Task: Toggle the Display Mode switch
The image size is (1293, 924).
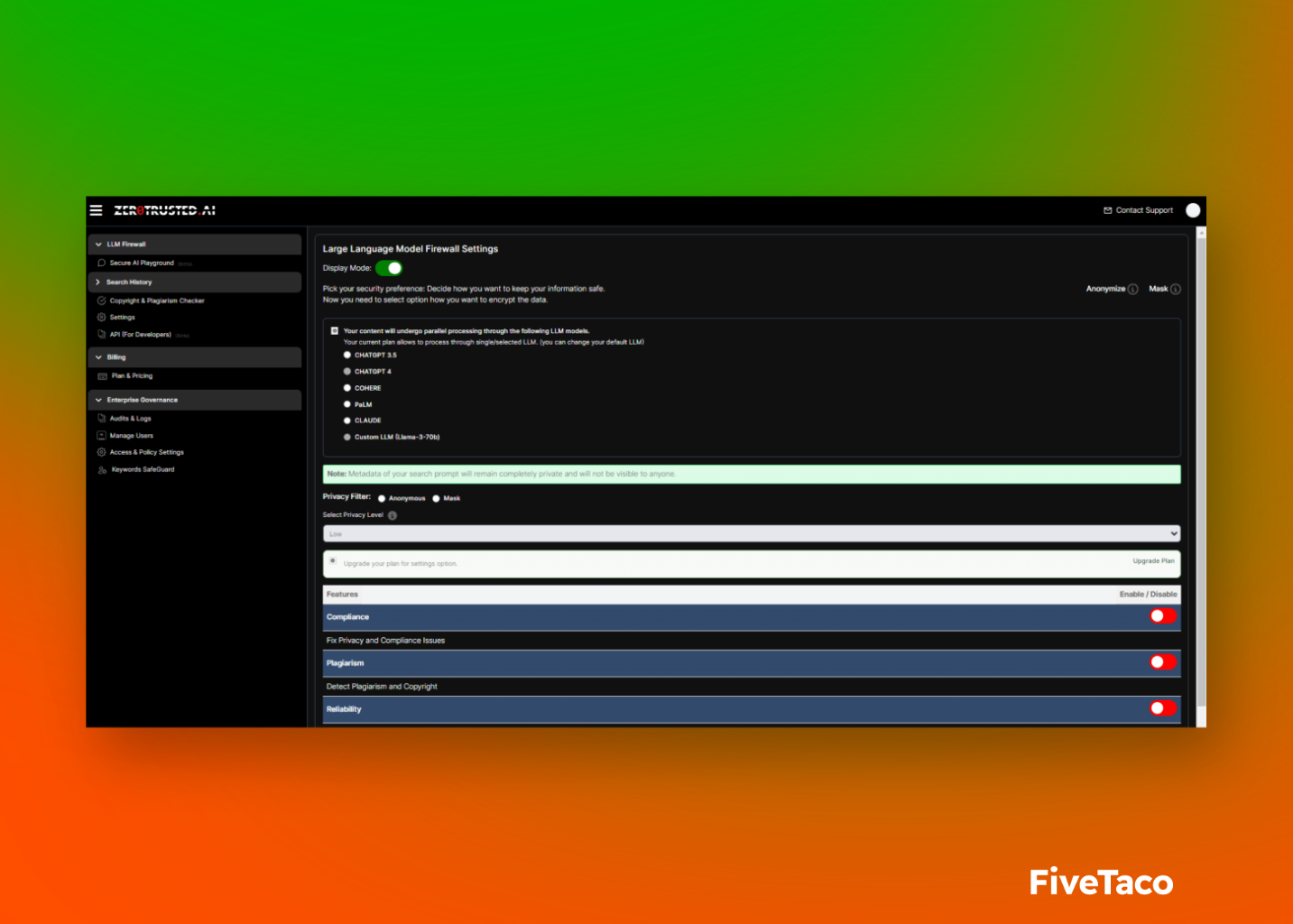Action: click(x=389, y=268)
